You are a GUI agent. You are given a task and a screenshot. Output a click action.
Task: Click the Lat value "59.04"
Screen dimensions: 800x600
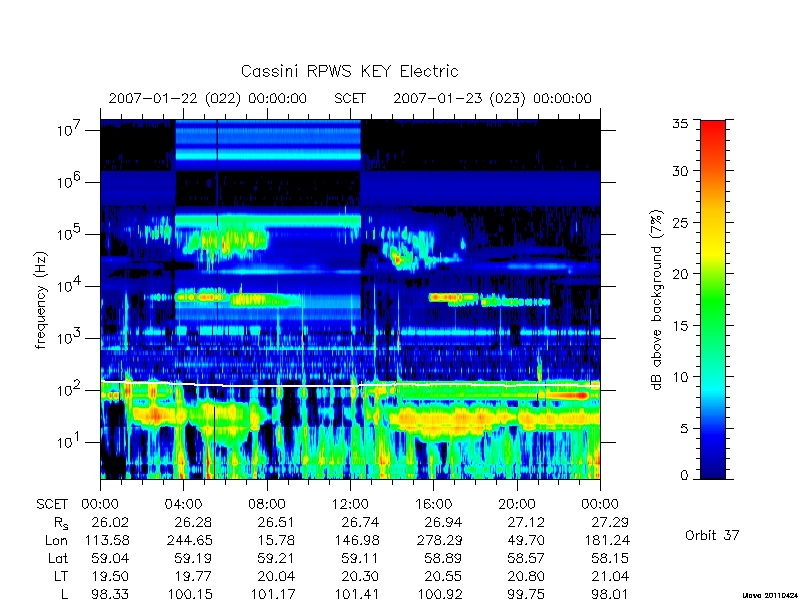pos(110,559)
